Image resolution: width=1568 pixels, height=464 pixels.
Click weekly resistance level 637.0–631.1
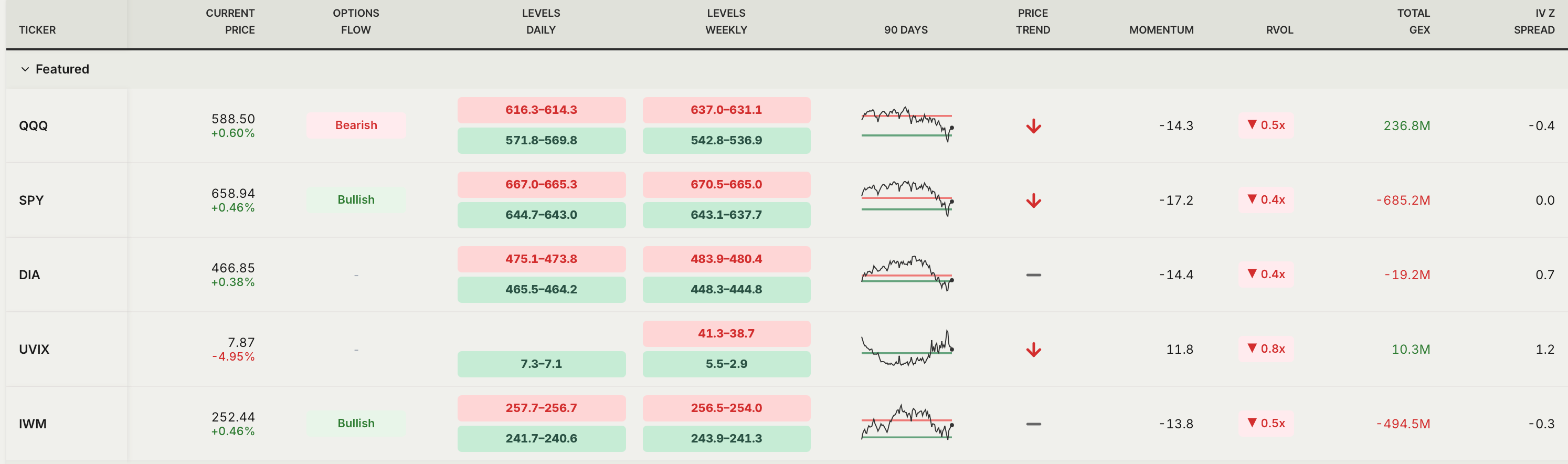click(726, 110)
